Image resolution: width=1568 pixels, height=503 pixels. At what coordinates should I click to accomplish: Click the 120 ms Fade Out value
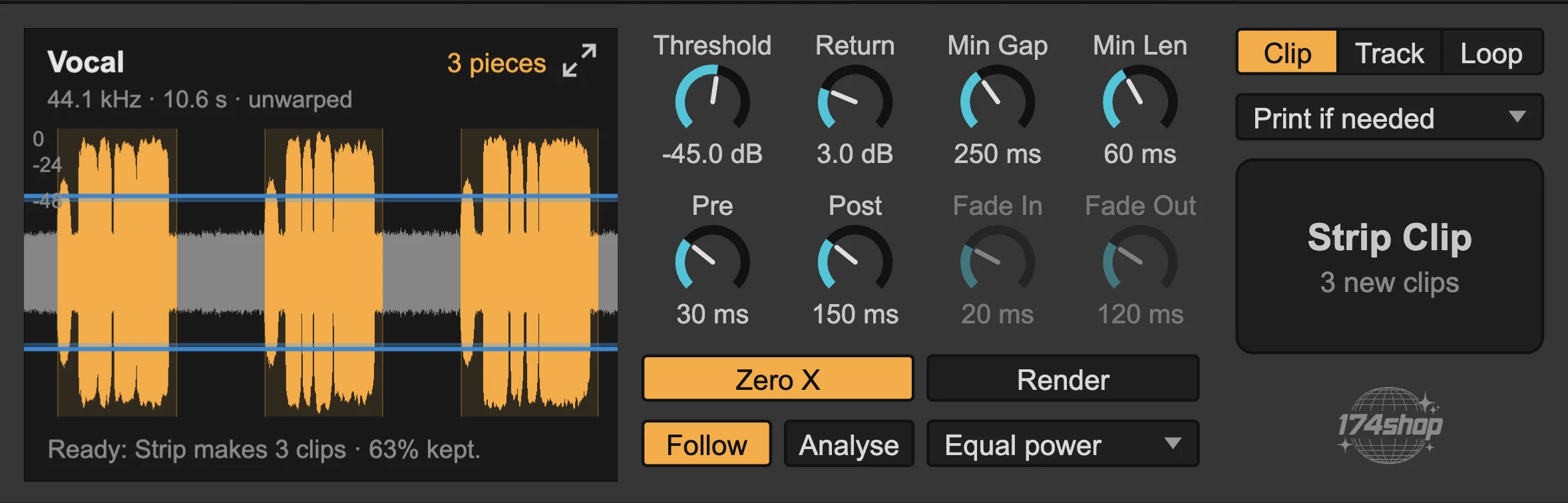(1140, 314)
